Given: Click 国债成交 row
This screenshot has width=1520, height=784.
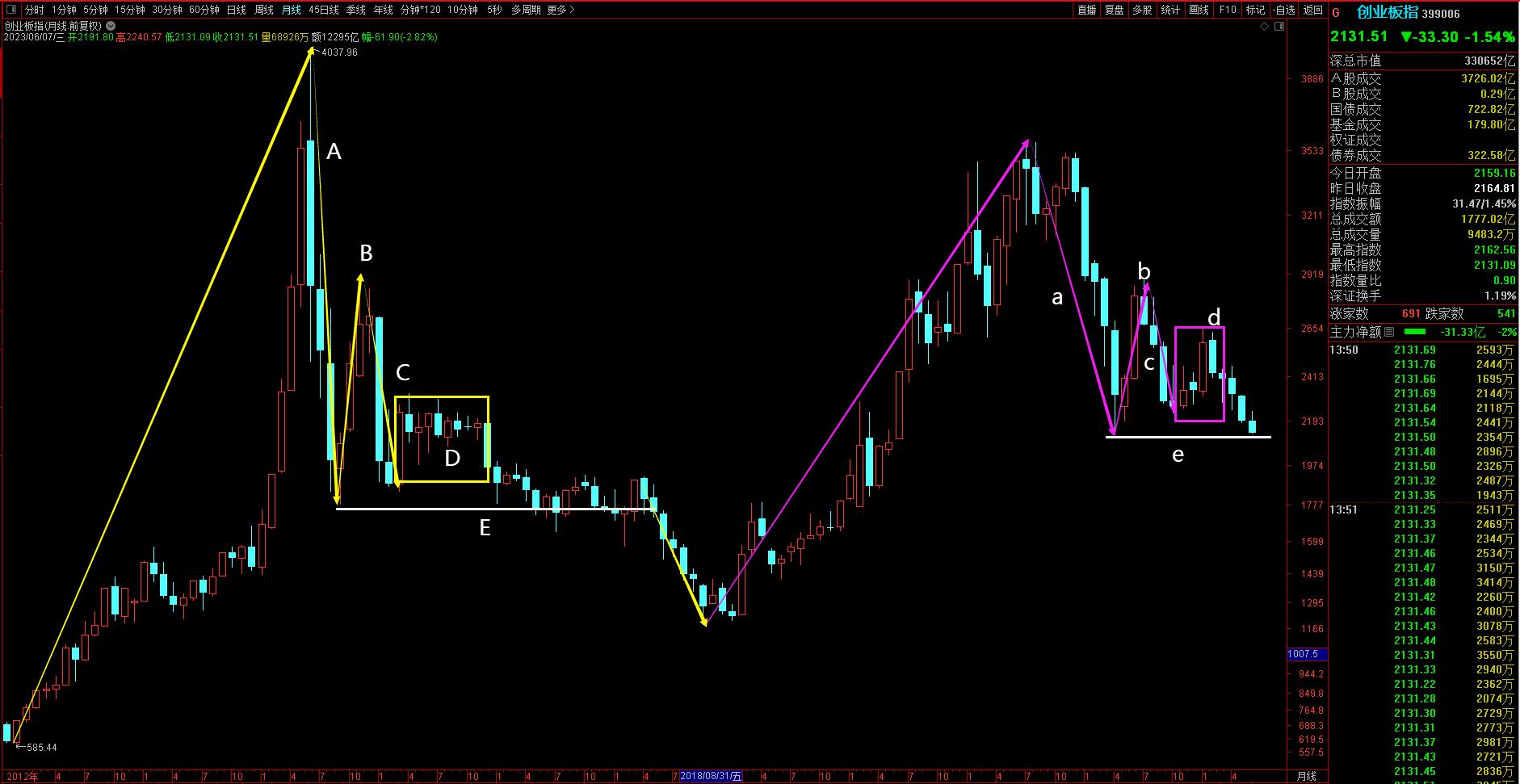Looking at the screenshot, I should tap(1423, 109).
